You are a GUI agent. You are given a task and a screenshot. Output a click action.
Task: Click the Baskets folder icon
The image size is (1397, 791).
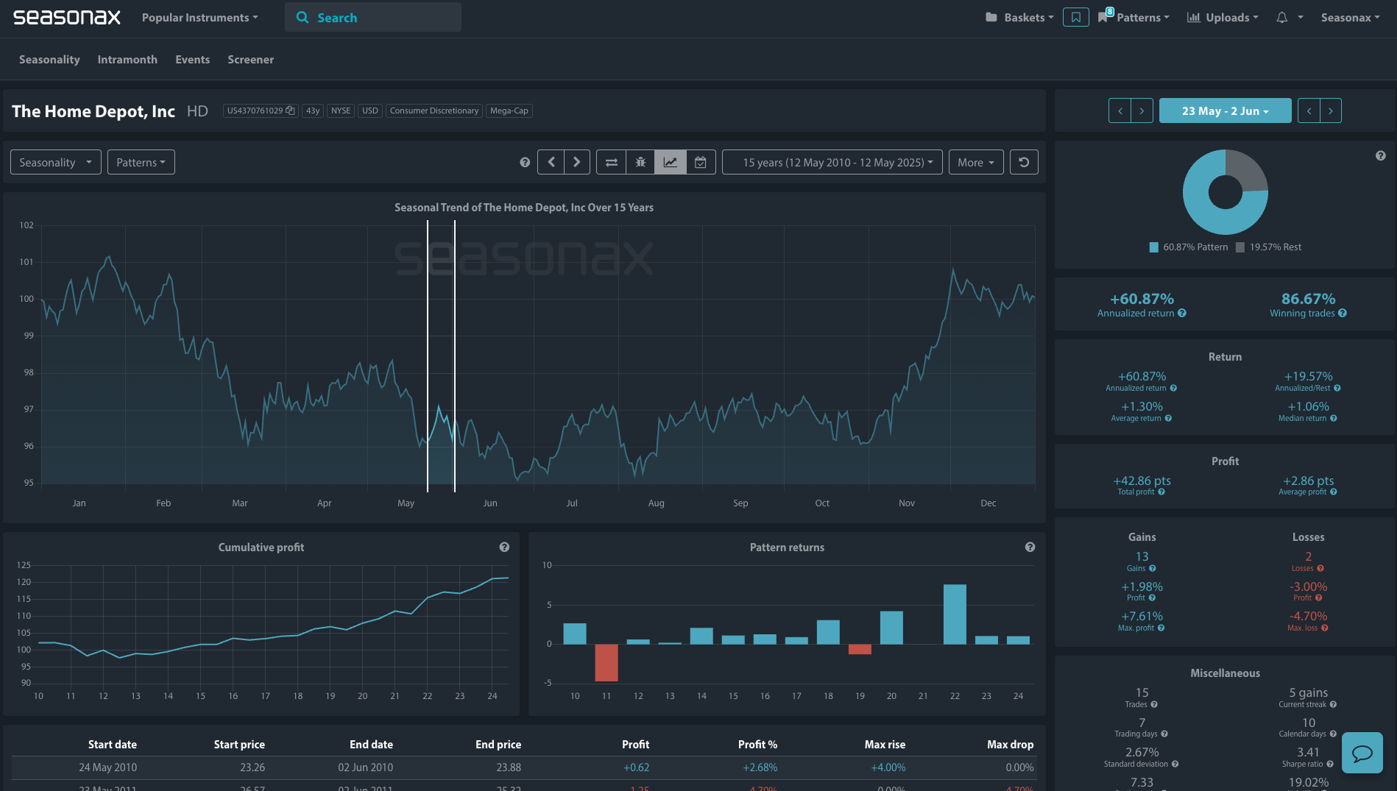(991, 17)
